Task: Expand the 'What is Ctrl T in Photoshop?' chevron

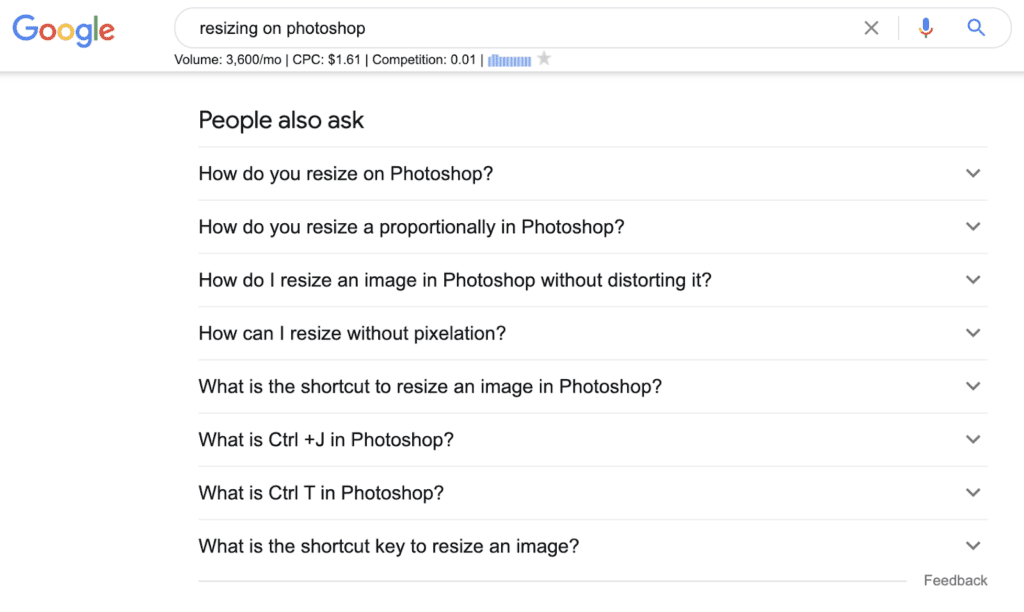Action: click(973, 493)
